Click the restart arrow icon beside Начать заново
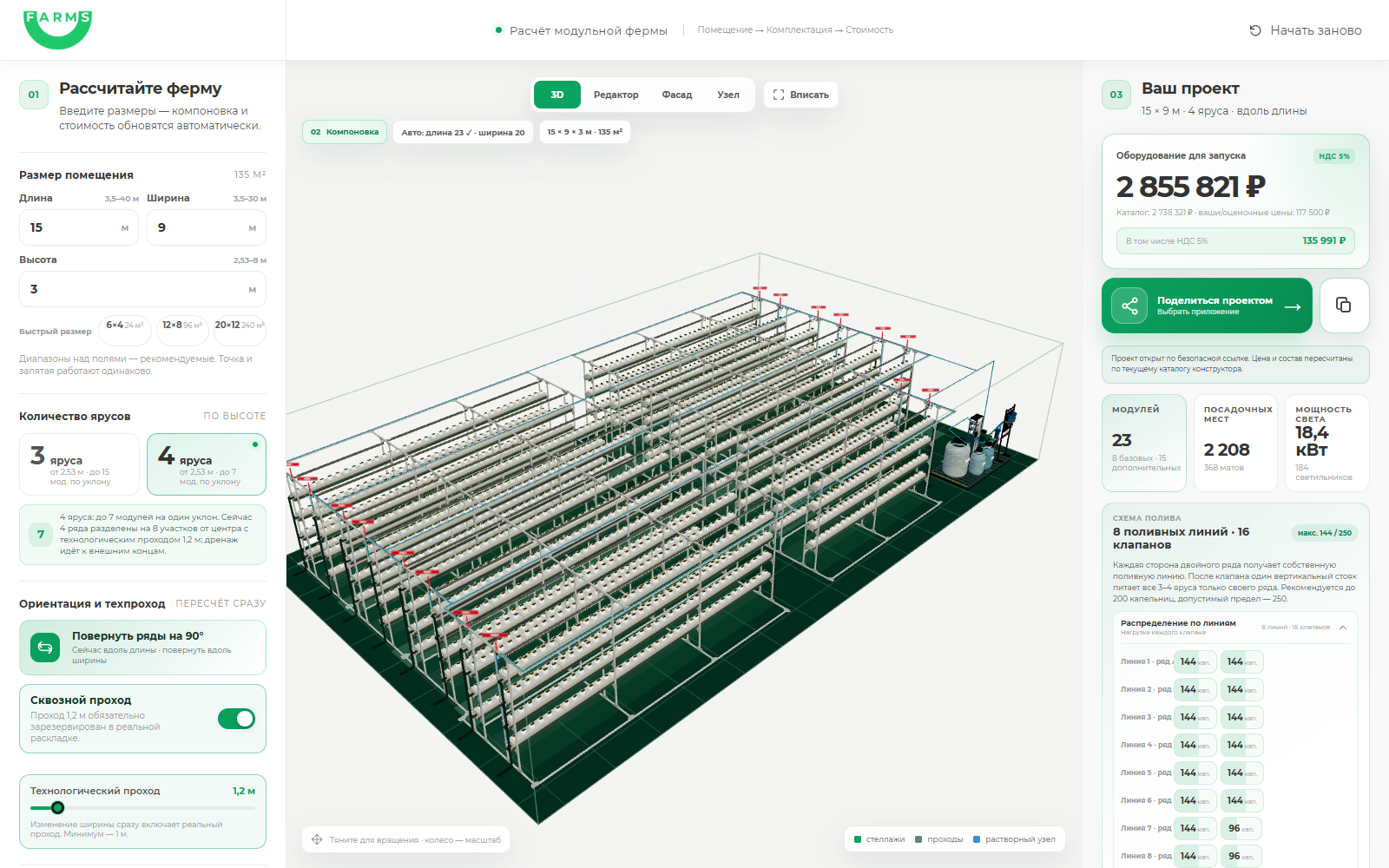Image resolution: width=1389 pixels, height=868 pixels. 1255,30
